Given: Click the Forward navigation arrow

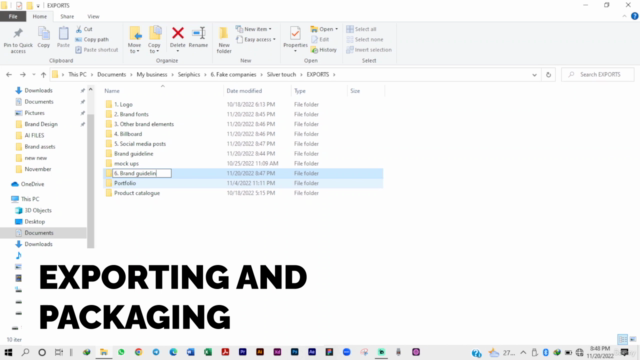Looking at the screenshot, I should tap(23, 75).
